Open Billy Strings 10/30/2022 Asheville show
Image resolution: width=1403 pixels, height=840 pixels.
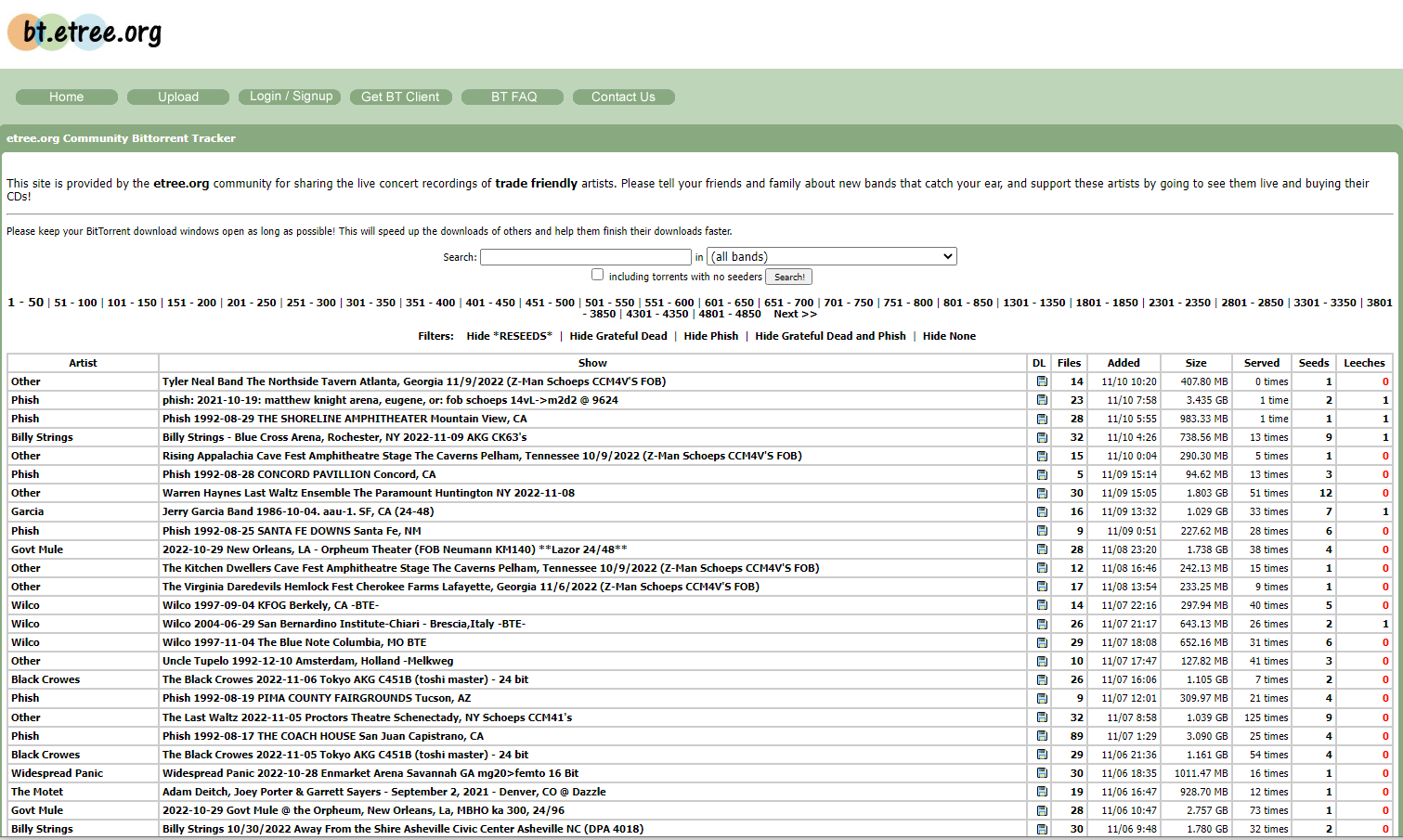(403, 829)
